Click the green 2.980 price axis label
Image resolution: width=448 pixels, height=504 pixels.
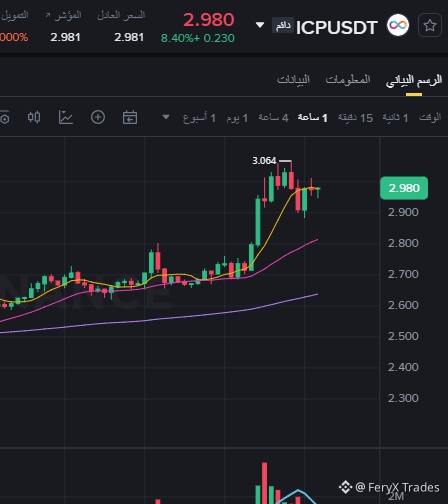[x=404, y=188]
